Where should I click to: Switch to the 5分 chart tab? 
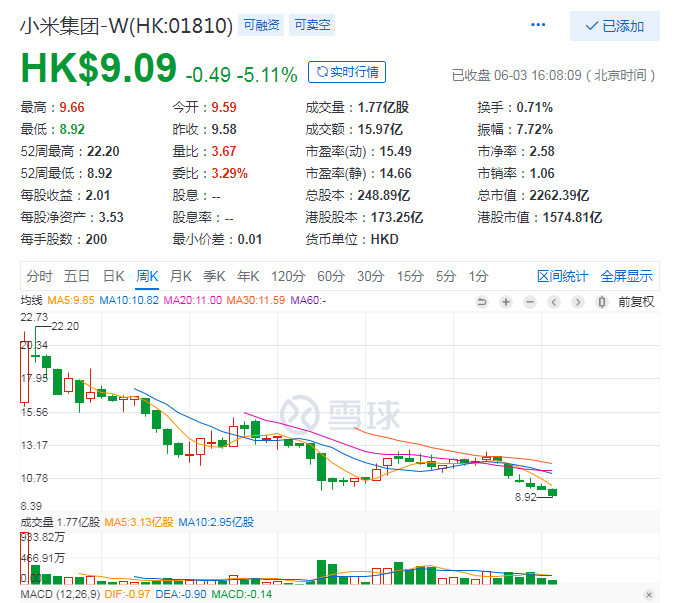[446, 276]
